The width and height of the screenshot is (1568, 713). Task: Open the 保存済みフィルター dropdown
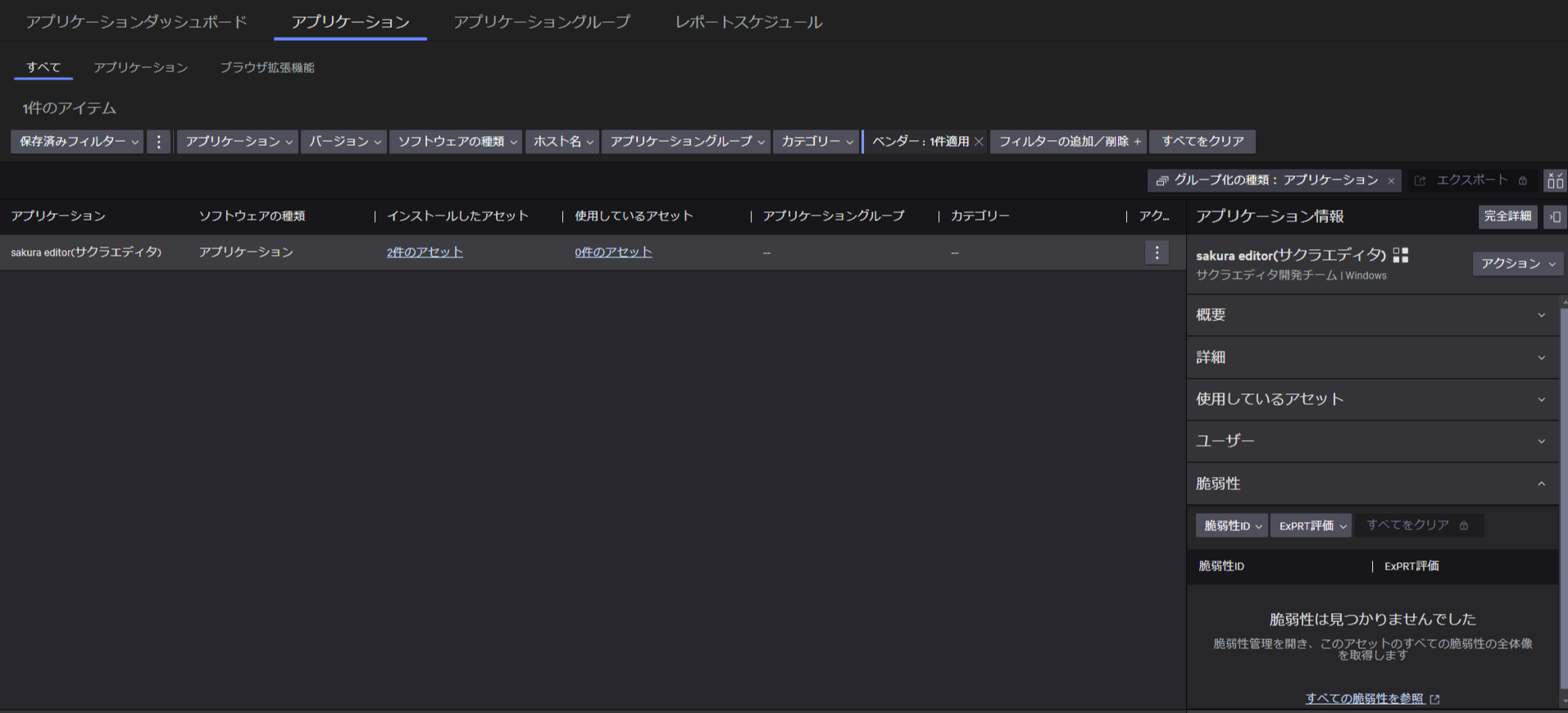(77, 142)
